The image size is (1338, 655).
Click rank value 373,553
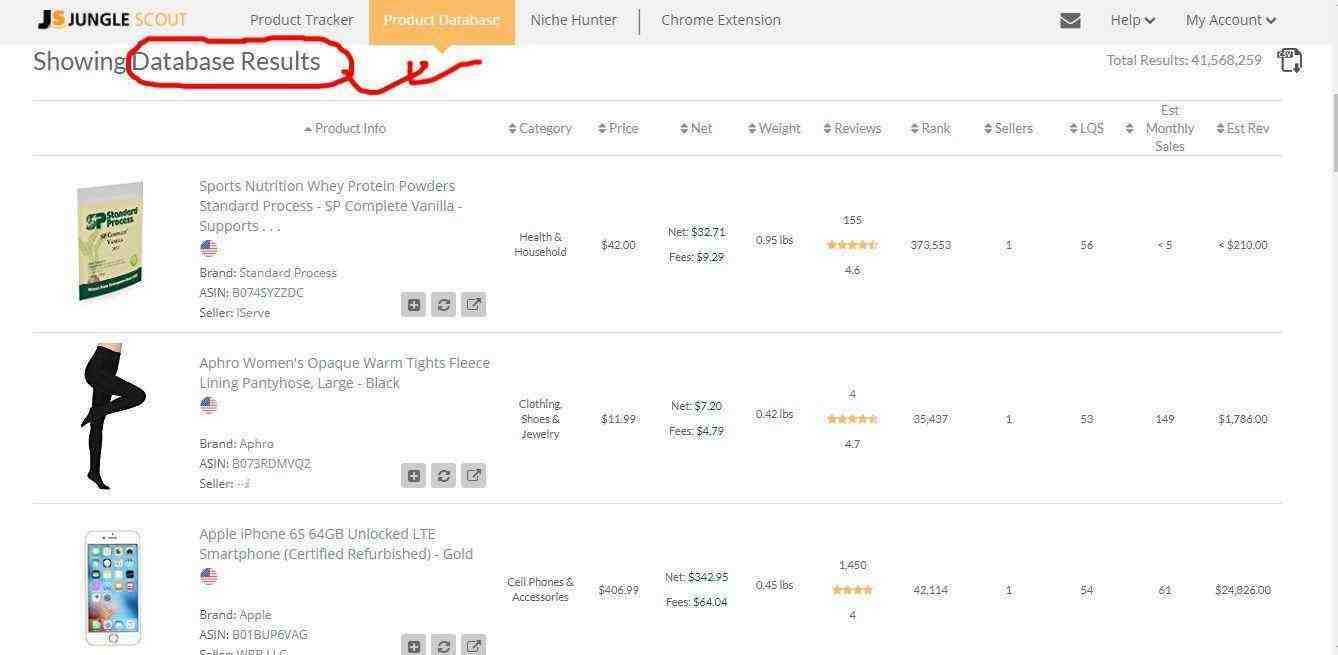[930, 245]
